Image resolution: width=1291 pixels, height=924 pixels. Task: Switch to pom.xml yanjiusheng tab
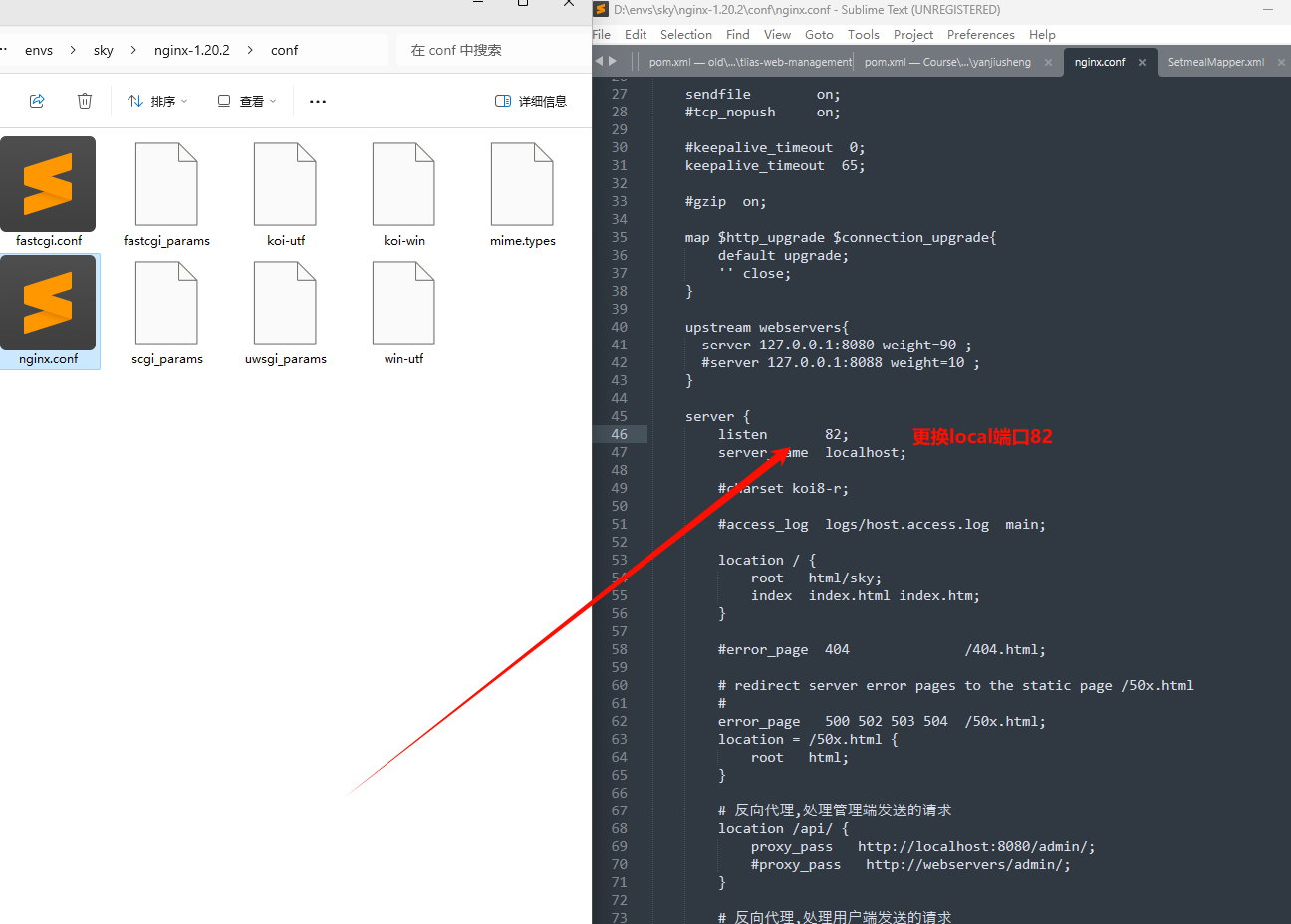[948, 62]
